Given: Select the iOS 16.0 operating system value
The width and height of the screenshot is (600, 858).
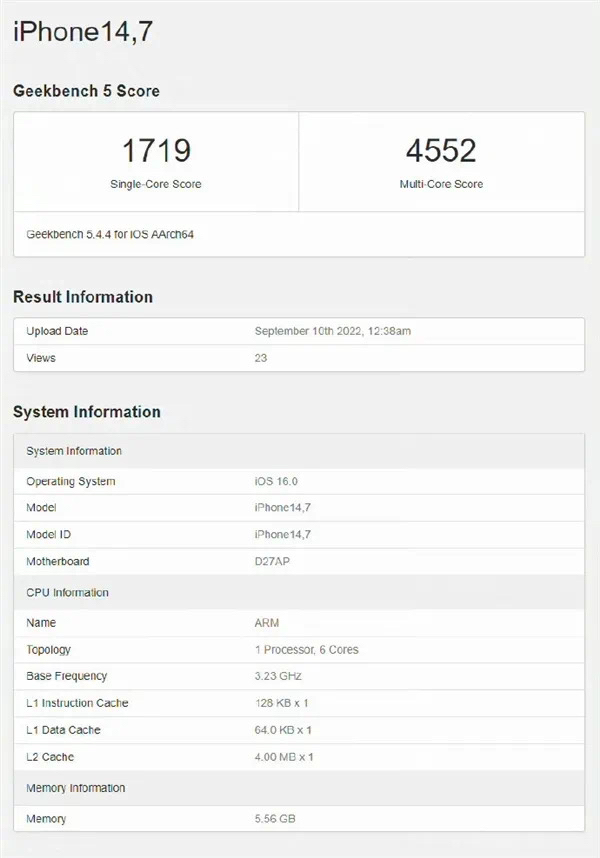Looking at the screenshot, I should [x=276, y=481].
